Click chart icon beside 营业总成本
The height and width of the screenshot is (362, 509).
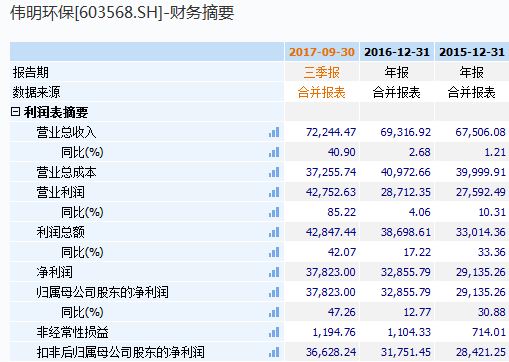pos(274,172)
